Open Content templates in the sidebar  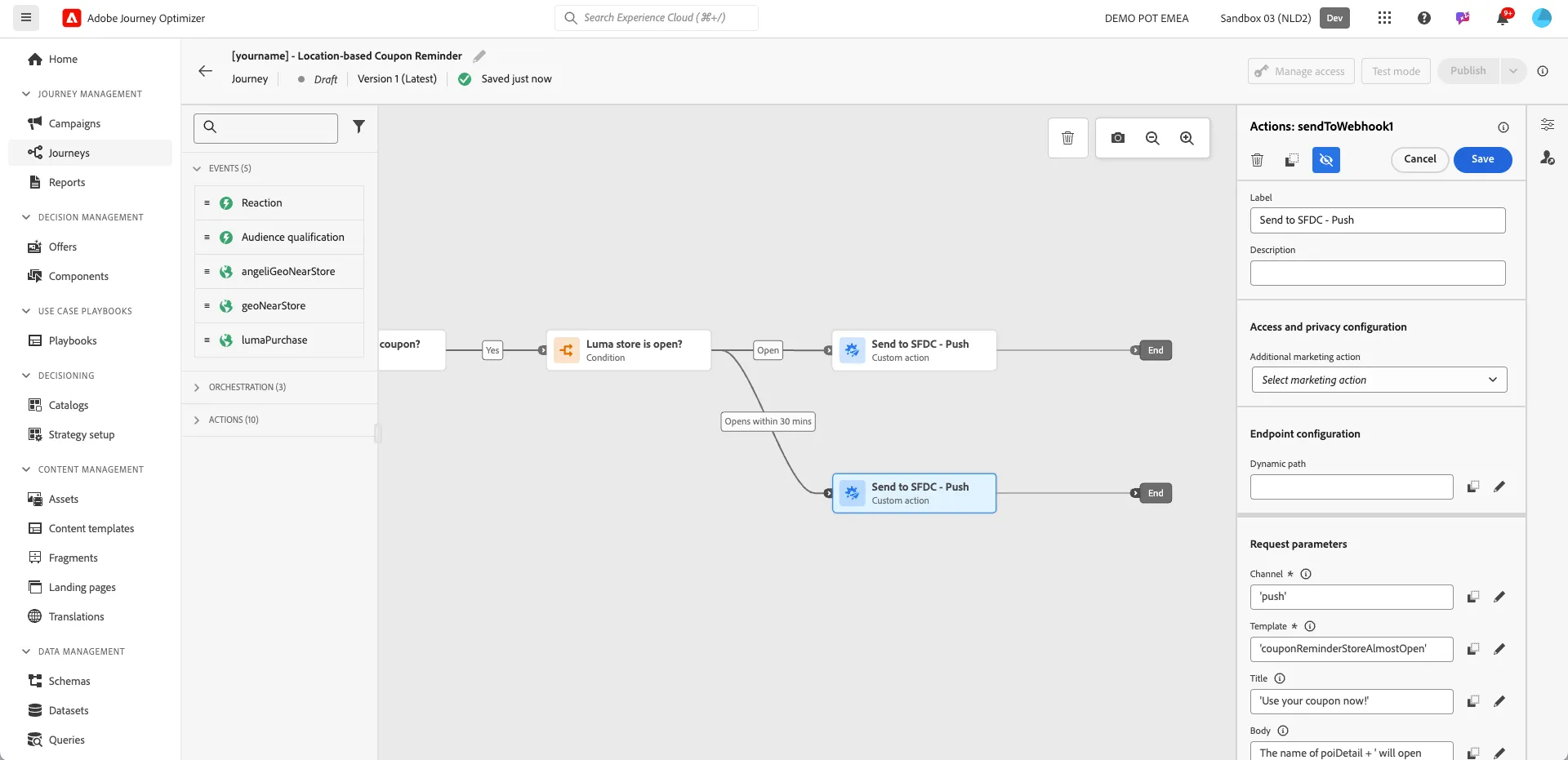click(91, 528)
